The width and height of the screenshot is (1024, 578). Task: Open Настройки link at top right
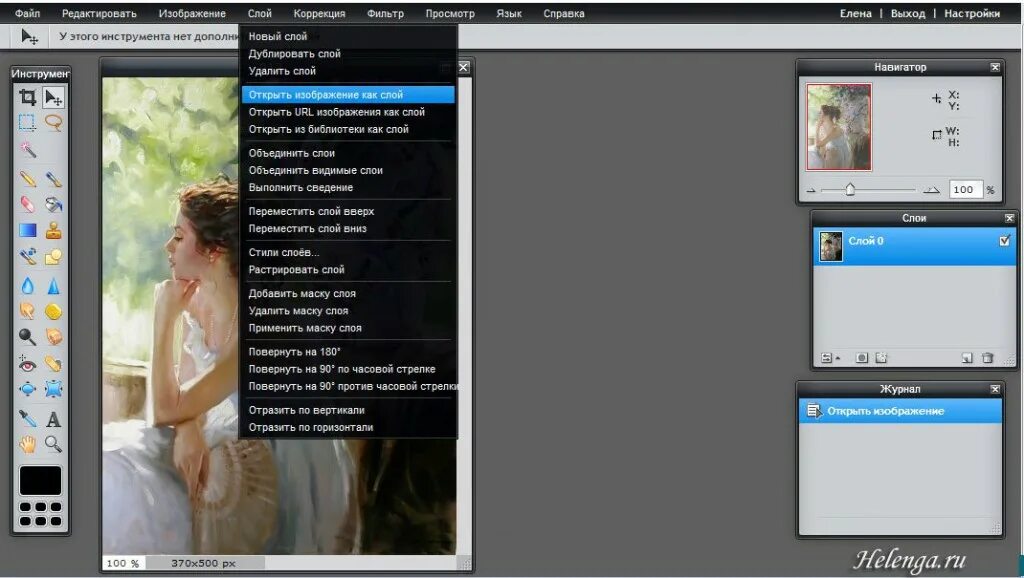click(972, 13)
